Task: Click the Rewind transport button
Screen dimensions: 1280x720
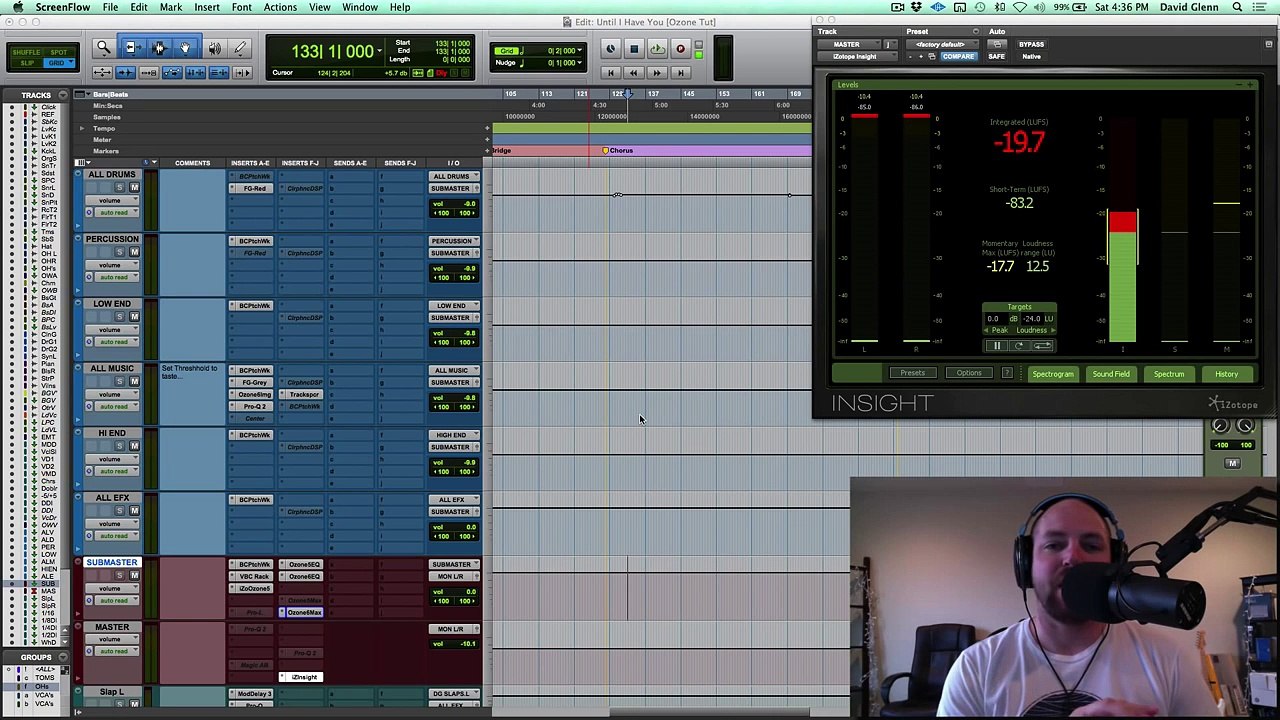Action: [634, 72]
